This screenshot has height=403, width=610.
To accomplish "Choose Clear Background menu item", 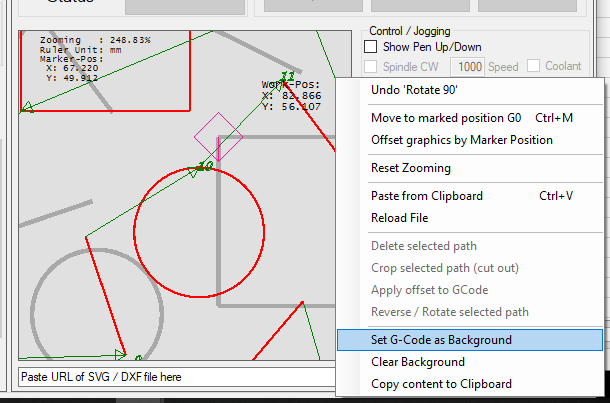I will pos(417,362).
